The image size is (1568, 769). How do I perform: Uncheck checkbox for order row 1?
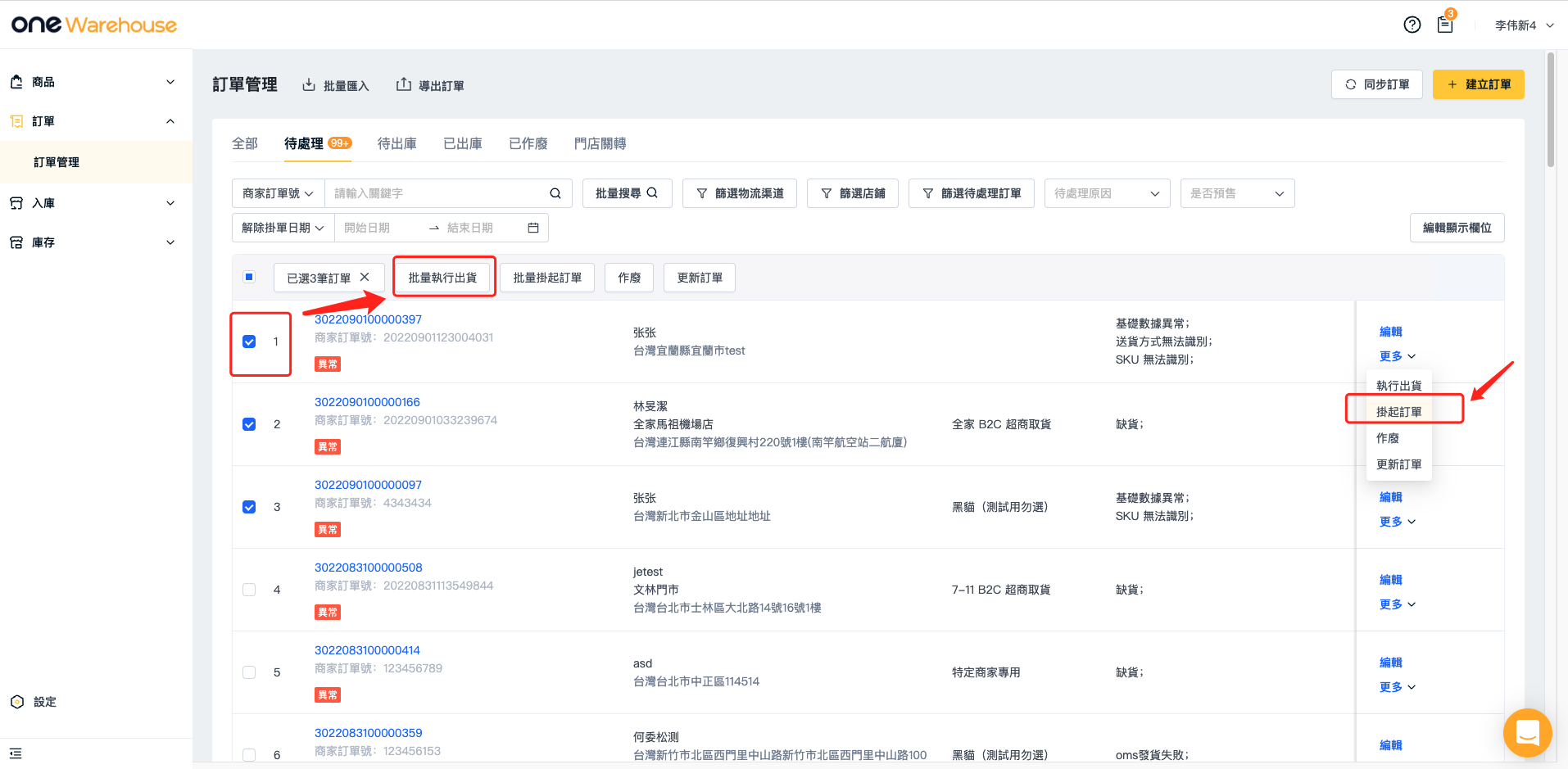pos(249,342)
